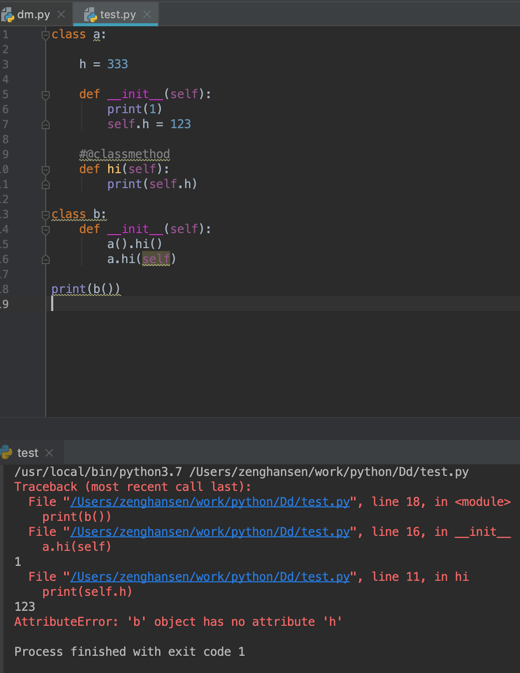Click the value 333 on line 3
520x673 pixels.
coord(117,64)
